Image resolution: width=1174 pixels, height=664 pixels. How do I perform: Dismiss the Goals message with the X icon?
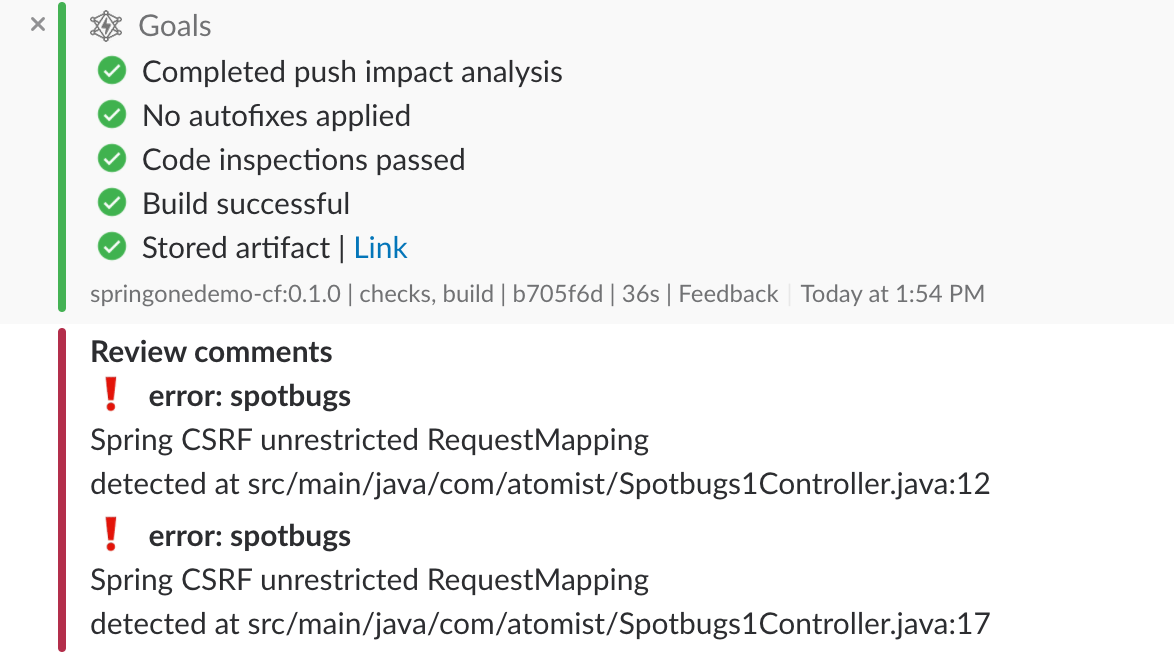tap(37, 25)
